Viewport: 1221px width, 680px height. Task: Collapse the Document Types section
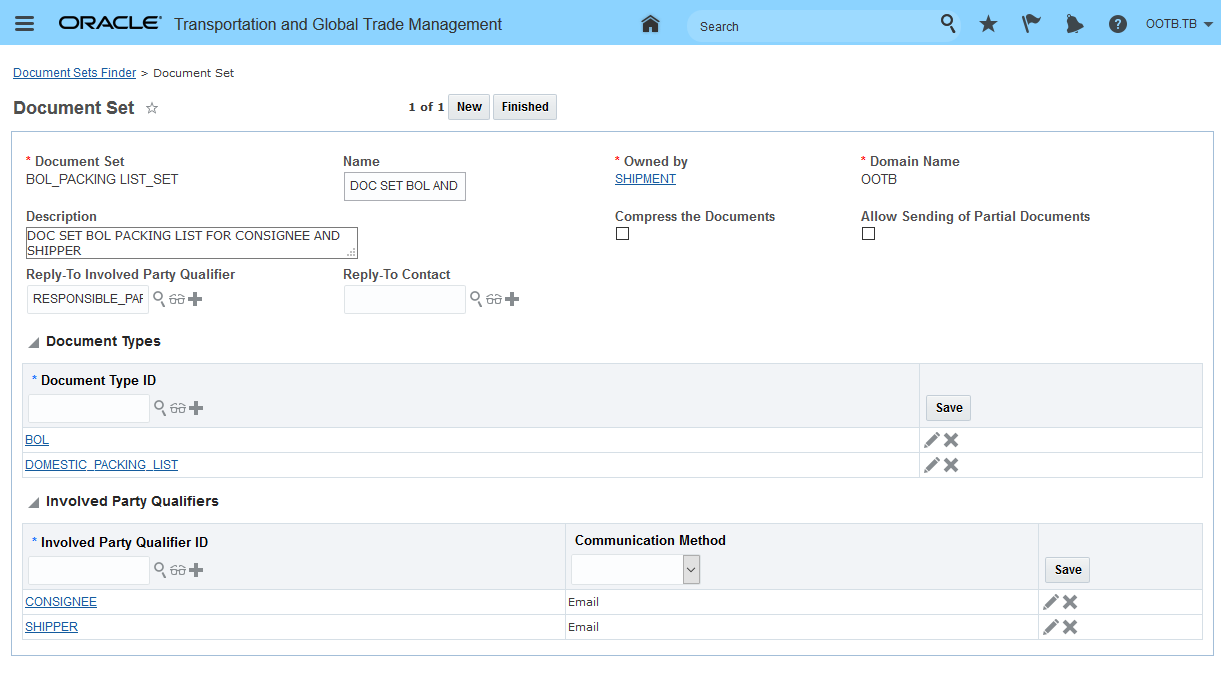34,342
